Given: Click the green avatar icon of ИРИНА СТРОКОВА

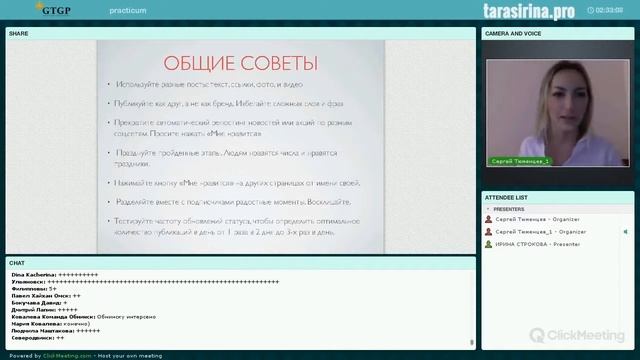Looking at the screenshot, I should [x=488, y=244].
